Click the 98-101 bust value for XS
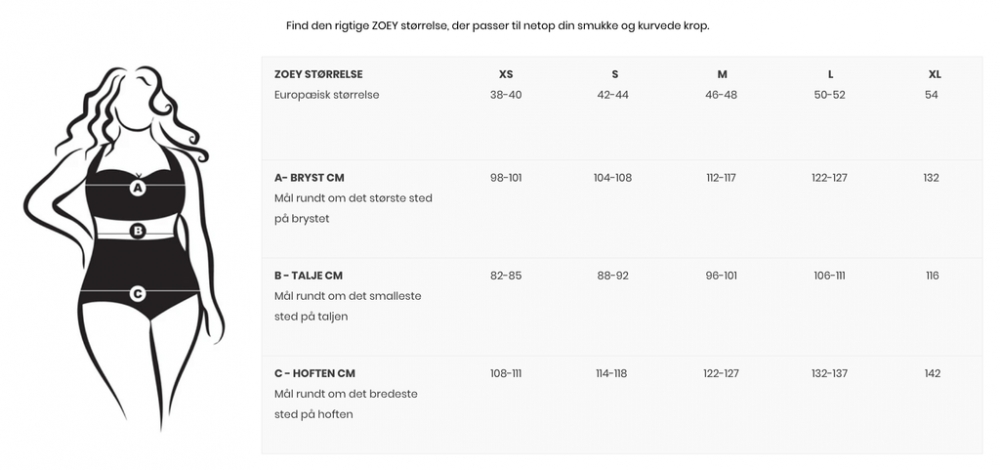 click(x=506, y=178)
